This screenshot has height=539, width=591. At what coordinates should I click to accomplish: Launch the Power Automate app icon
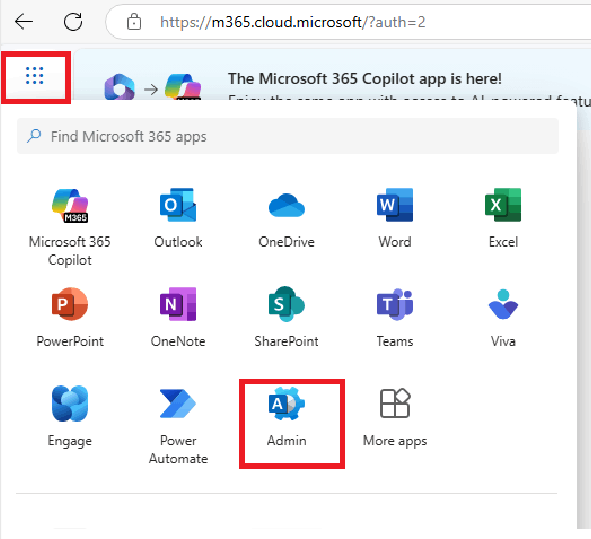(178, 403)
